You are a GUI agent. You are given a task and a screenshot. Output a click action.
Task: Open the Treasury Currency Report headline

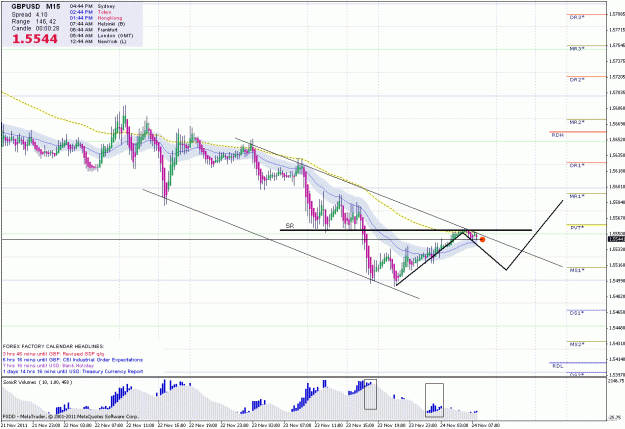(73, 372)
